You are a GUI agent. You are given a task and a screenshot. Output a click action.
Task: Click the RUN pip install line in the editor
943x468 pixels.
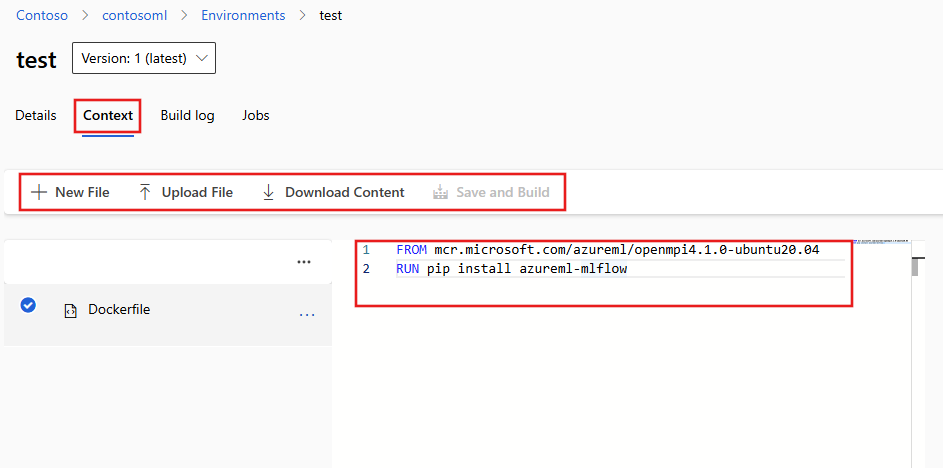(511, 269)
